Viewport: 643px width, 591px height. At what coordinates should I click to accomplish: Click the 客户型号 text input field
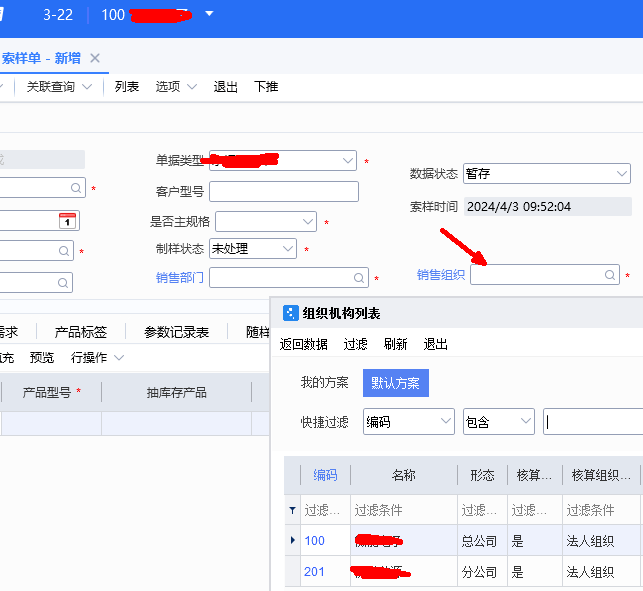(x=283, y=191)
